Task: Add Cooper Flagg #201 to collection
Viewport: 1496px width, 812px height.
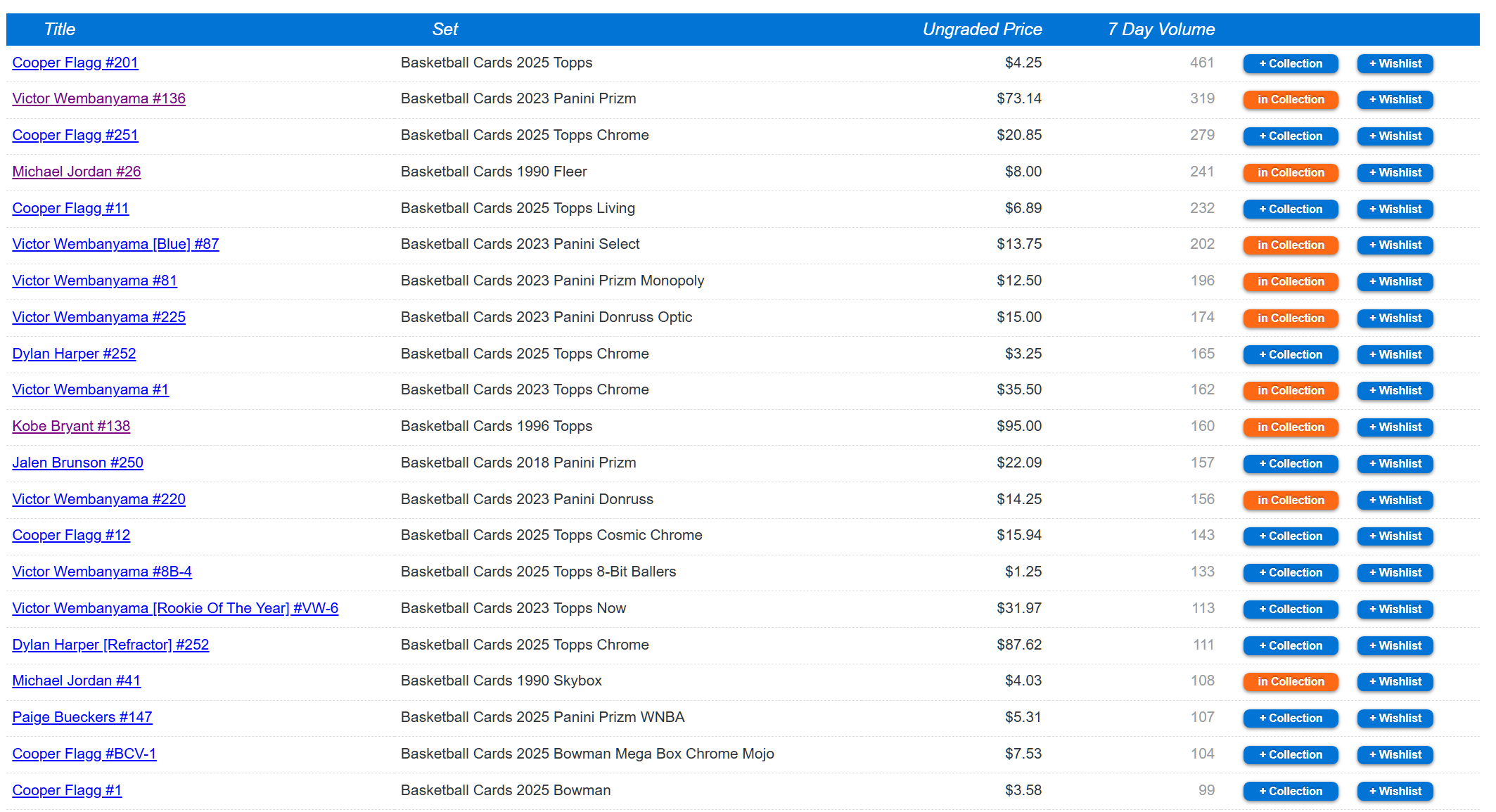Action: click(1291, 63)
